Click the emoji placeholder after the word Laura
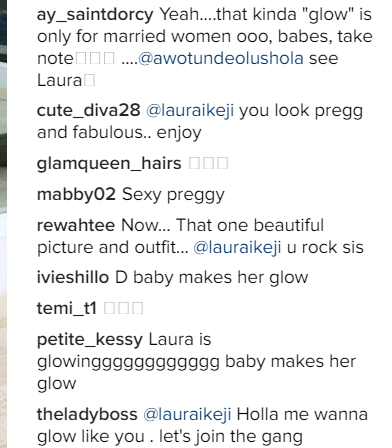The image size is (392, 448). click(x=89, y=80)
